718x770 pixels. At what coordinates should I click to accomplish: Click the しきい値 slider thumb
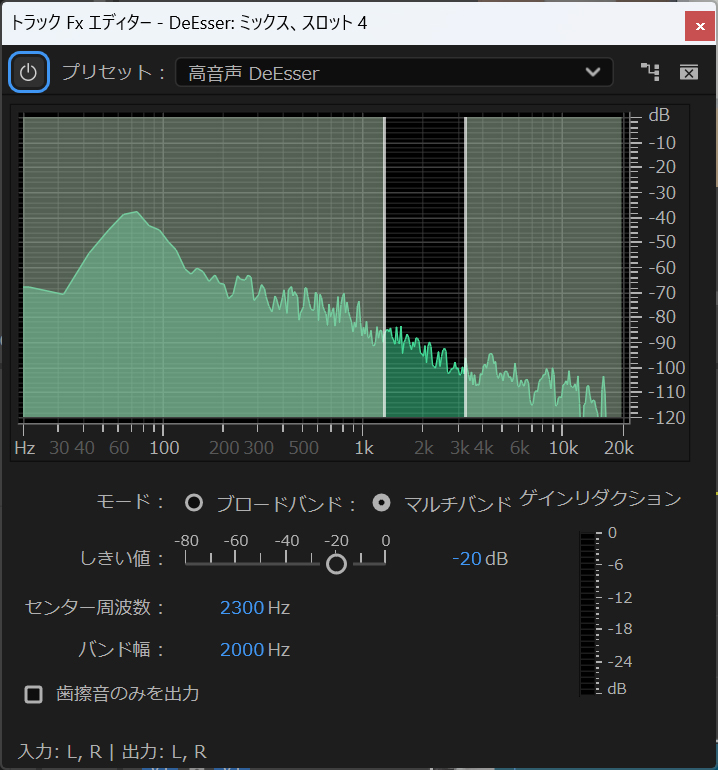pyautogui.click(x=337, y=564)
